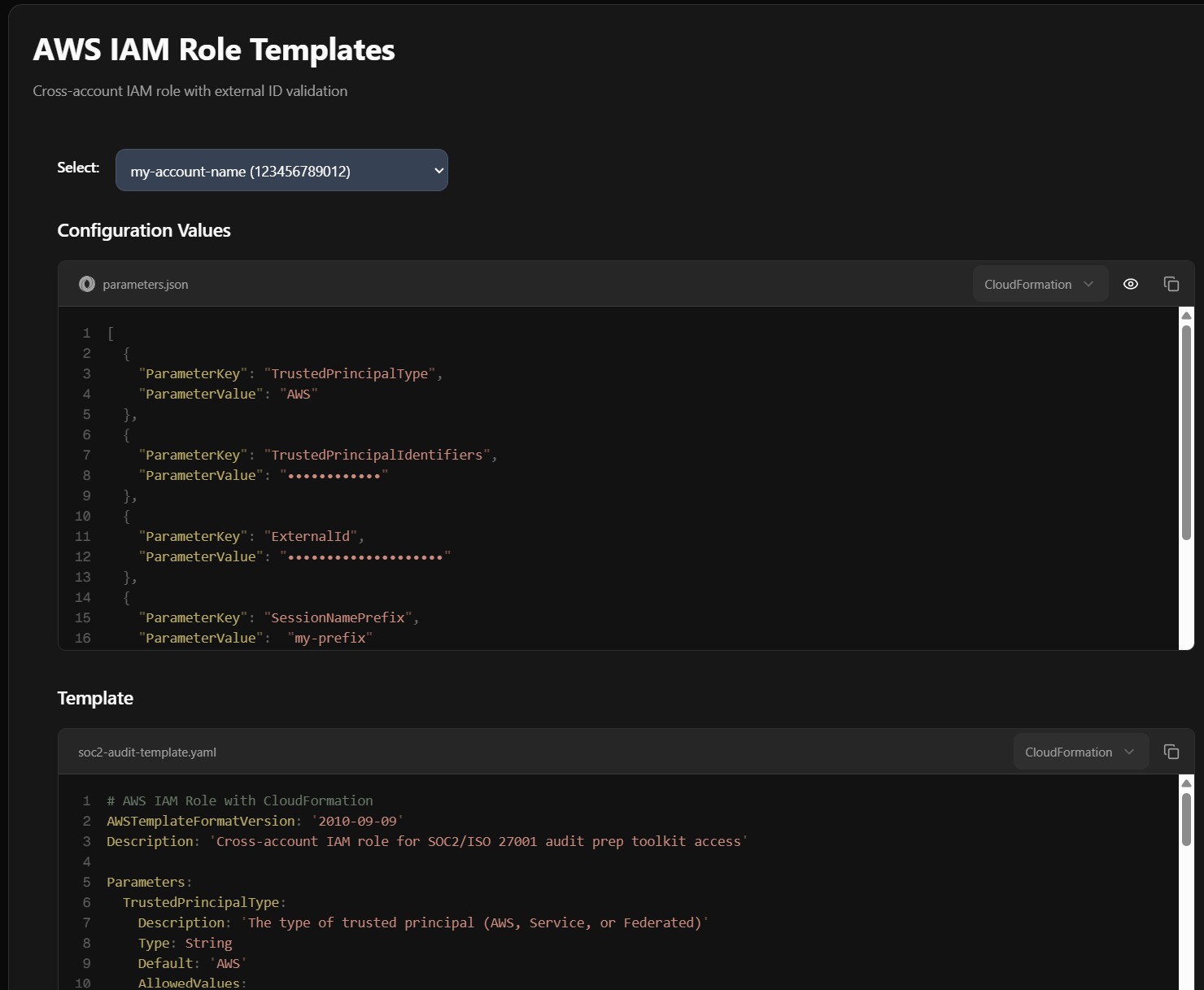The image size is (1204, 990).
Task: Expand the CloudFormation dropdown in the parameters.json header
Action: pos(1039,284)
